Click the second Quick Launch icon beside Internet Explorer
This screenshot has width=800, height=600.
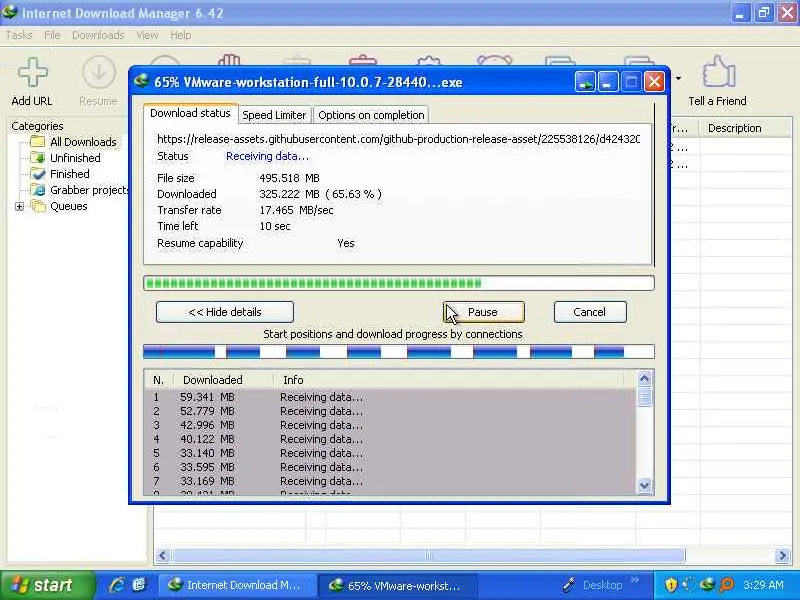[x=139, y=585]
